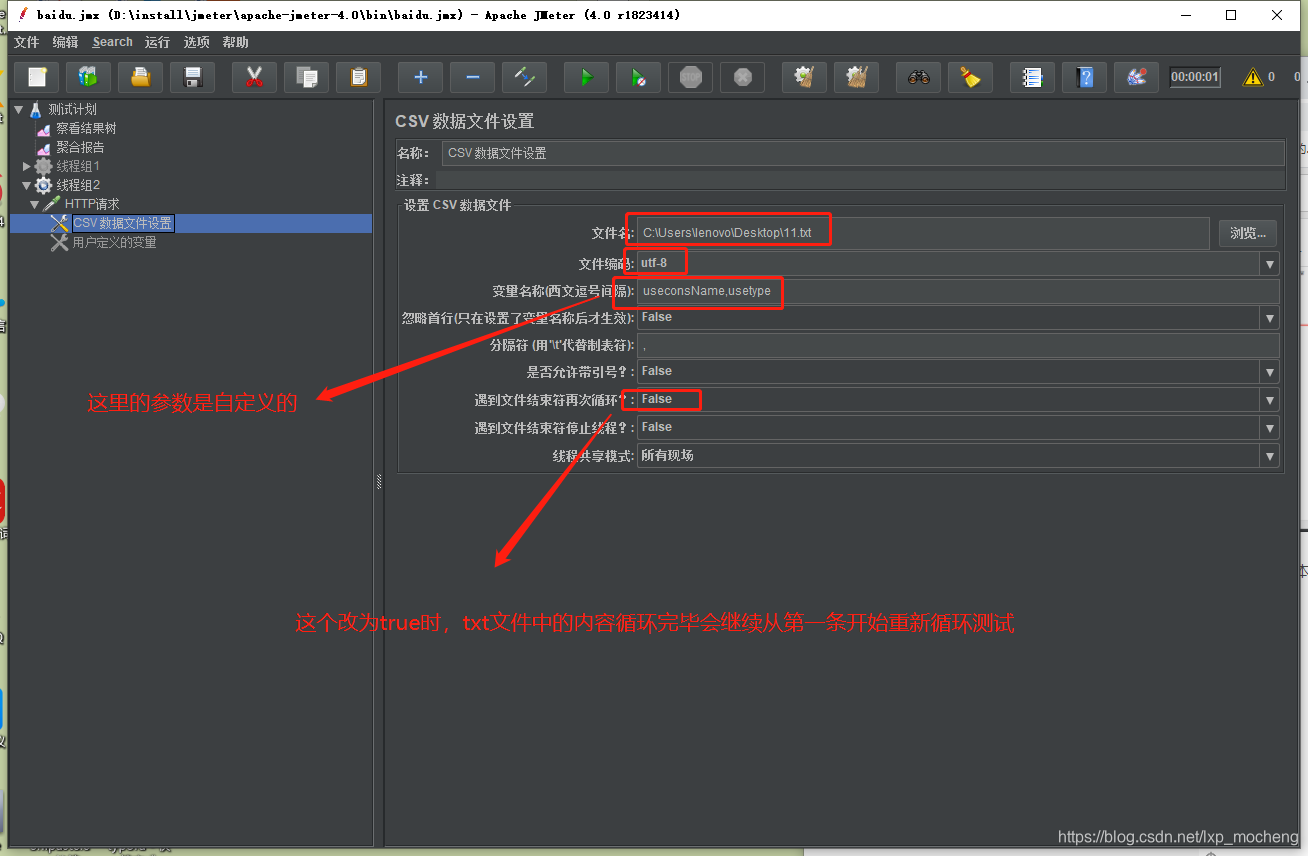Screen dimensions: 1308x856
Task: Open the Search menu
Action: (x=112, y=42)
